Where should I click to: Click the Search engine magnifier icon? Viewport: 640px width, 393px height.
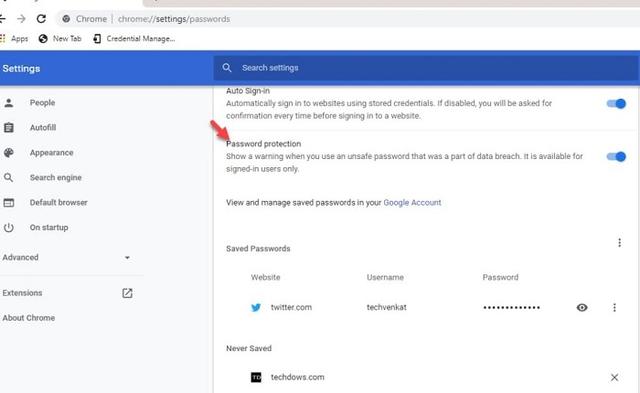(9, 178)
